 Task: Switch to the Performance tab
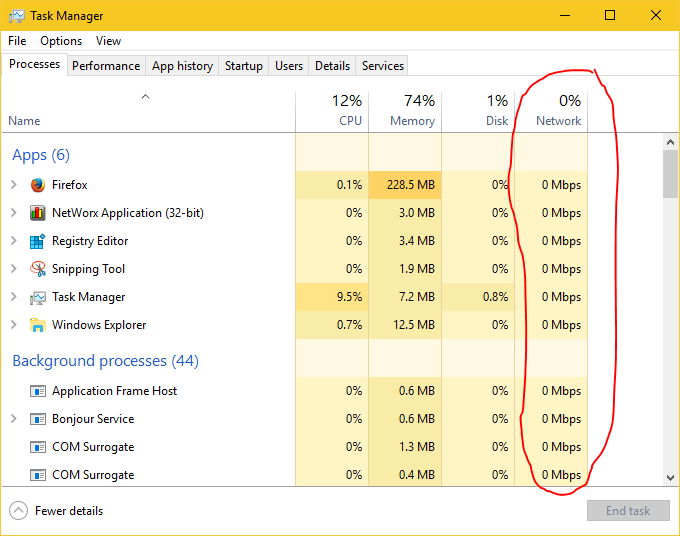pyautogui.click(x=106, y=66)
